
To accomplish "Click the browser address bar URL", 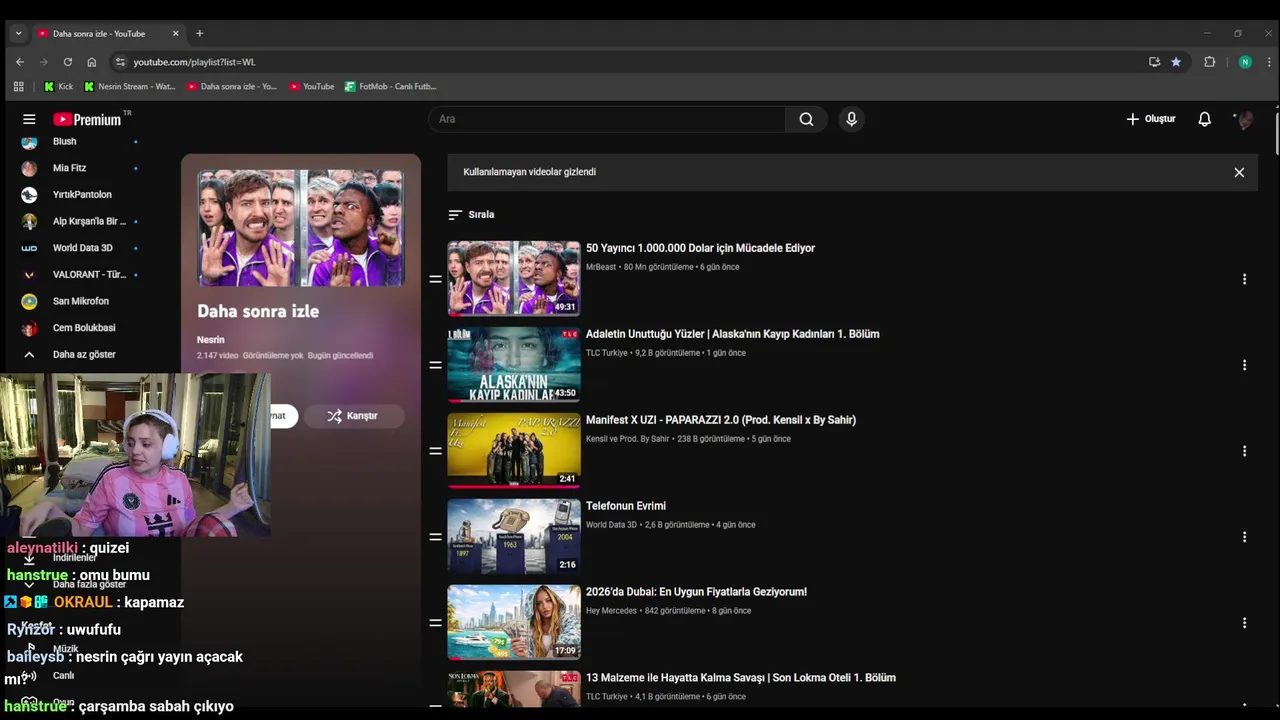I will pyautogui.click(x=194, y=62).
